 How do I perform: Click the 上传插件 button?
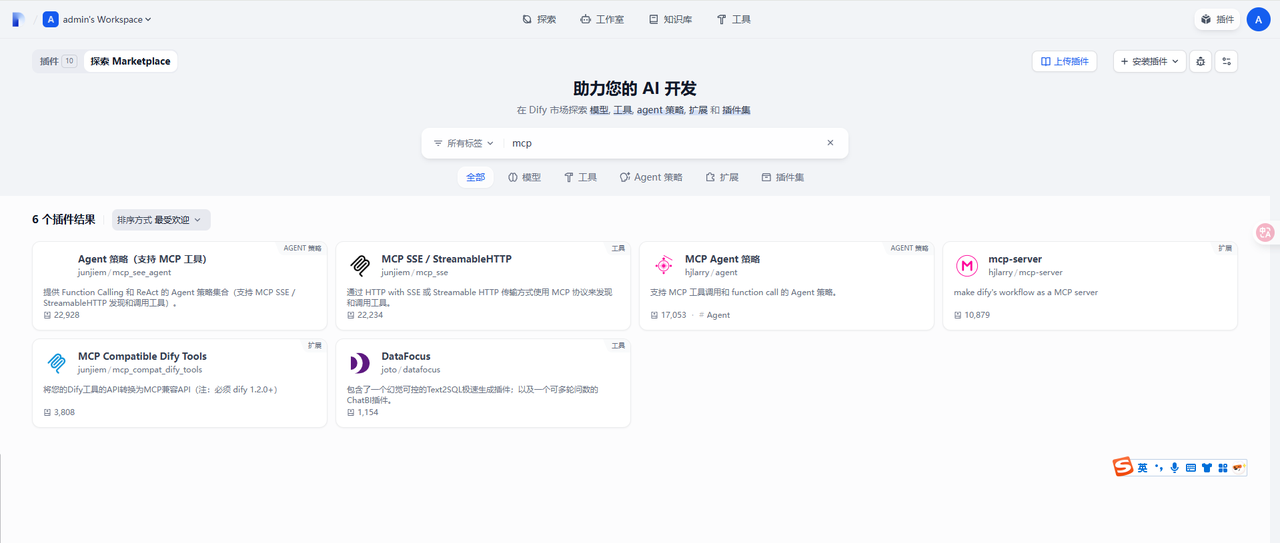(1064, 61)
